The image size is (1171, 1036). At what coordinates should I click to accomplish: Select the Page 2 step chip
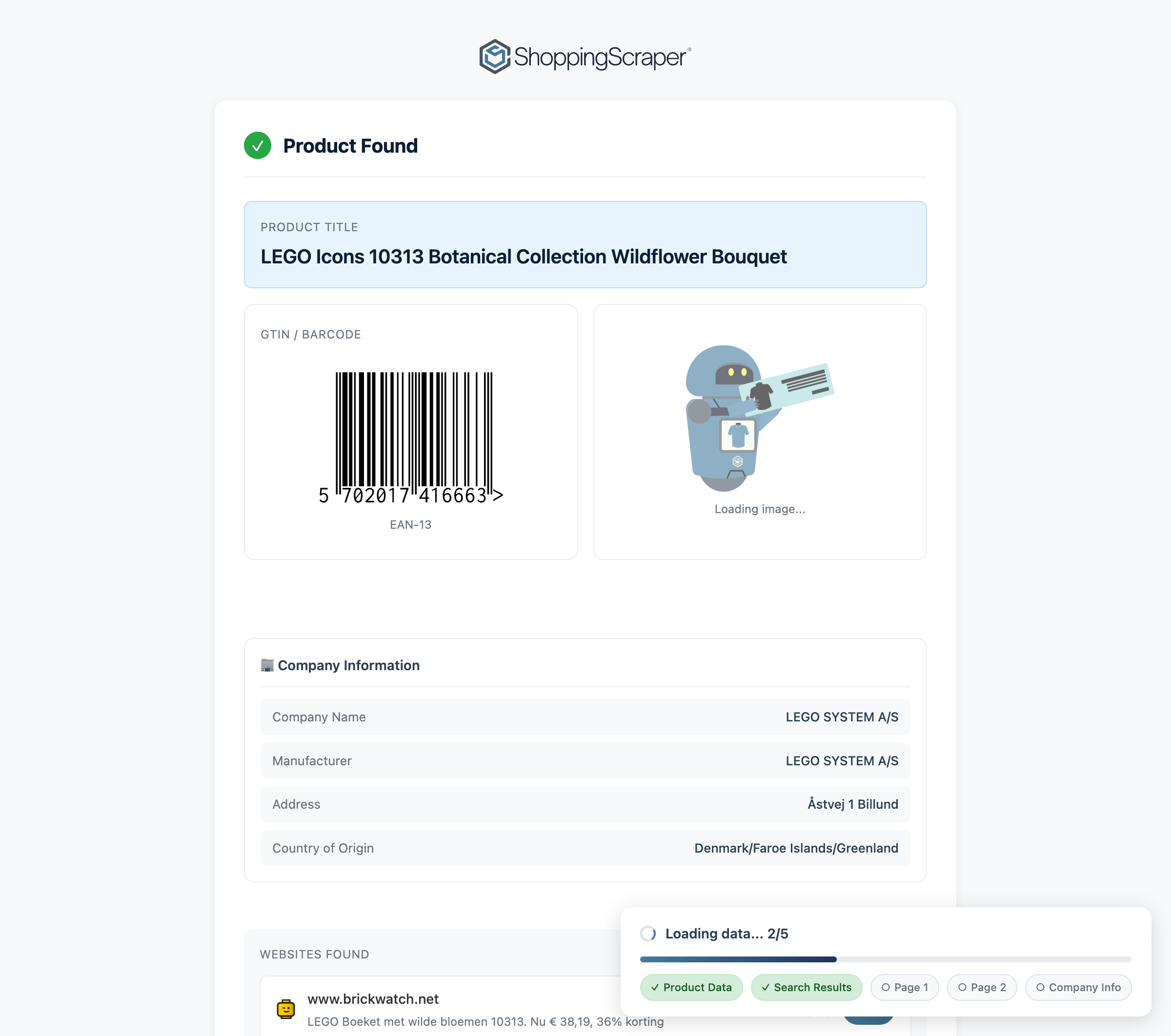pos(981,987)
